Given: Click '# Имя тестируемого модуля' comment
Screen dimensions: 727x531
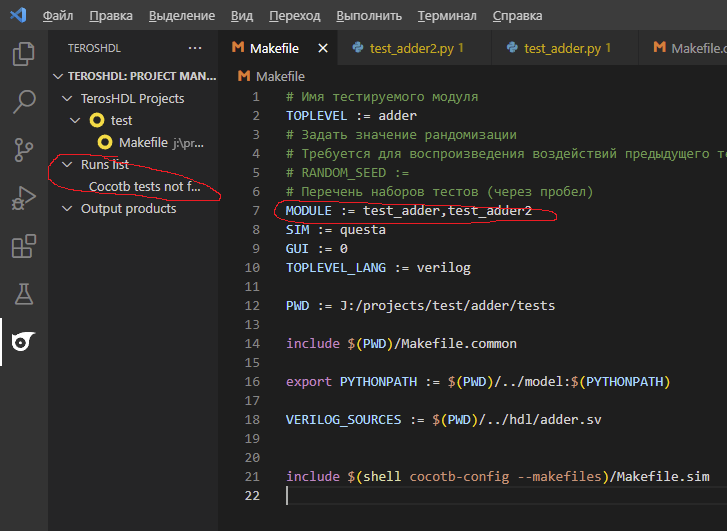Looking at the screenshot, I should [382, 96].
